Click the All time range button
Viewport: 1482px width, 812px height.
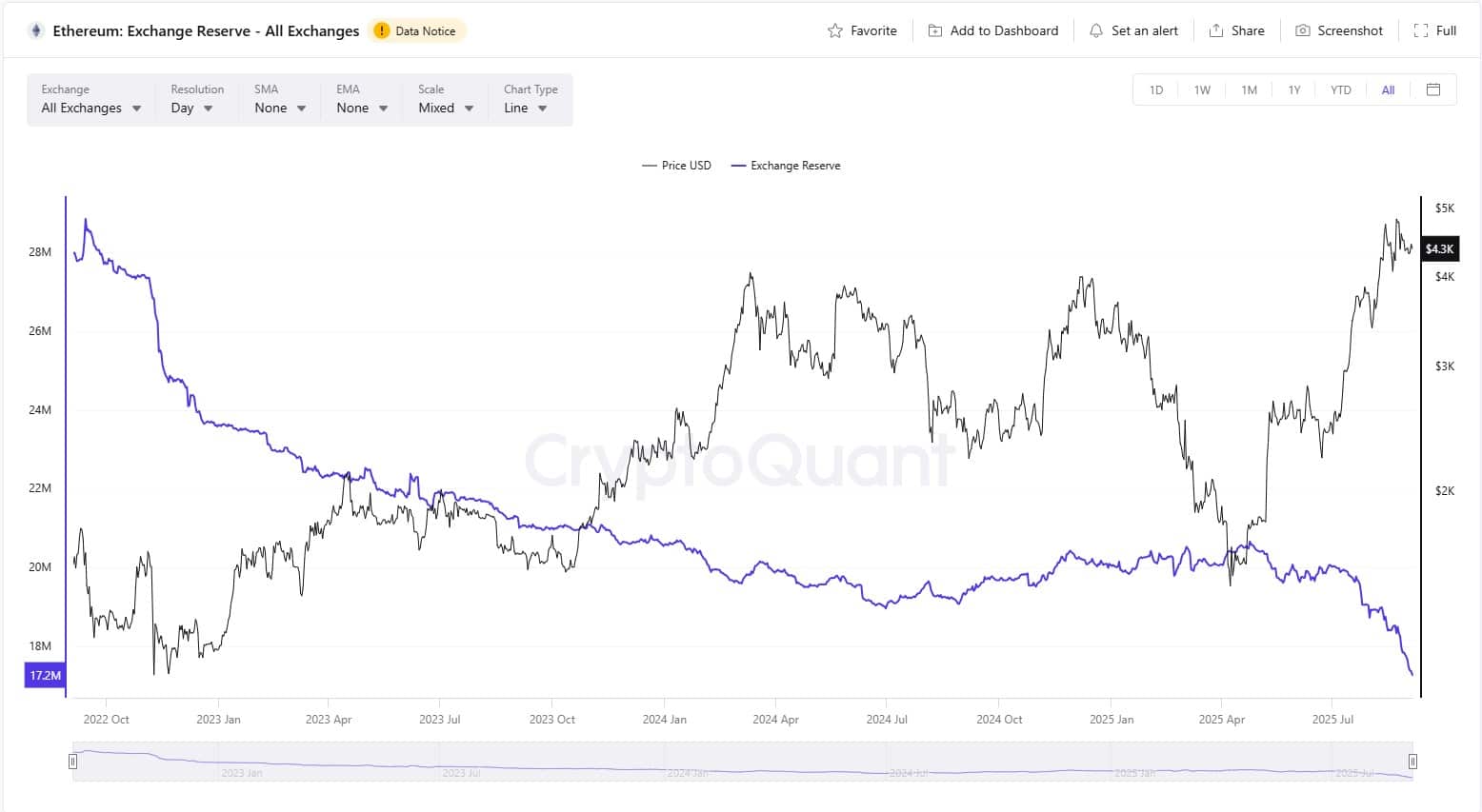point(1388,89)
